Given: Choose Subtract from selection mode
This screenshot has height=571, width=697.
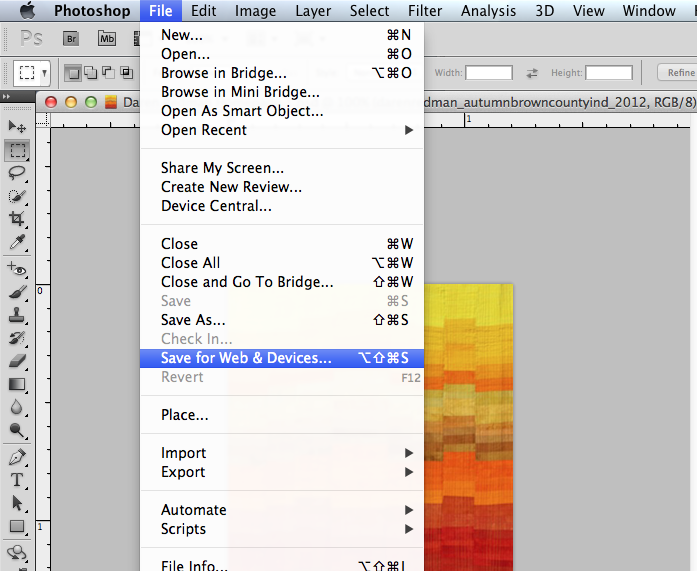Looking at the screenshot, I should click(108, 72).
